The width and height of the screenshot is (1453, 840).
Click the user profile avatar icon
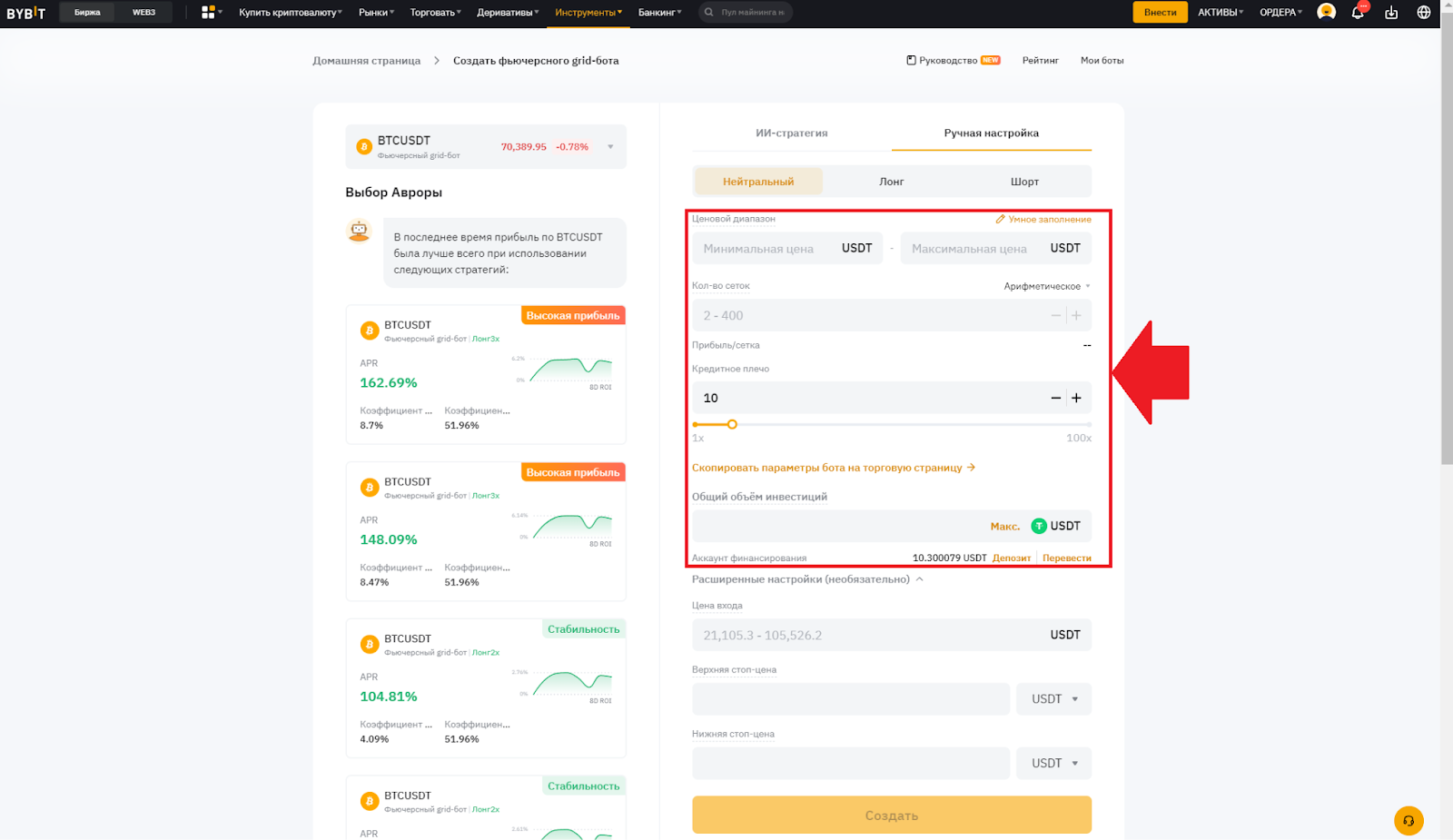point(1325,12)
